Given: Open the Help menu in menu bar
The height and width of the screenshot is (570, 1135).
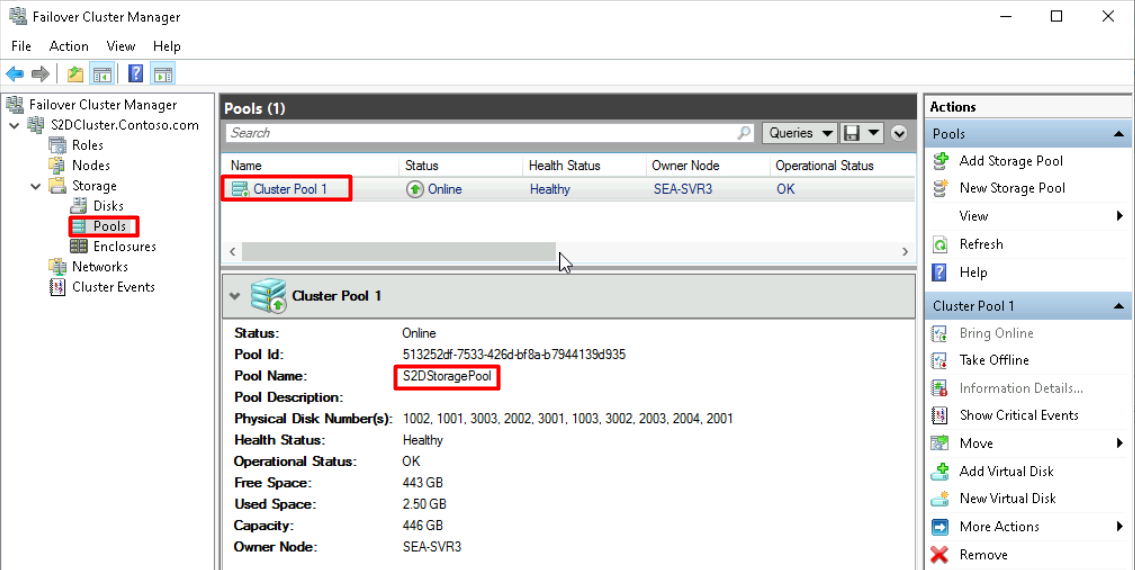Looking at the screenshot, I should [x=166, y=46].
